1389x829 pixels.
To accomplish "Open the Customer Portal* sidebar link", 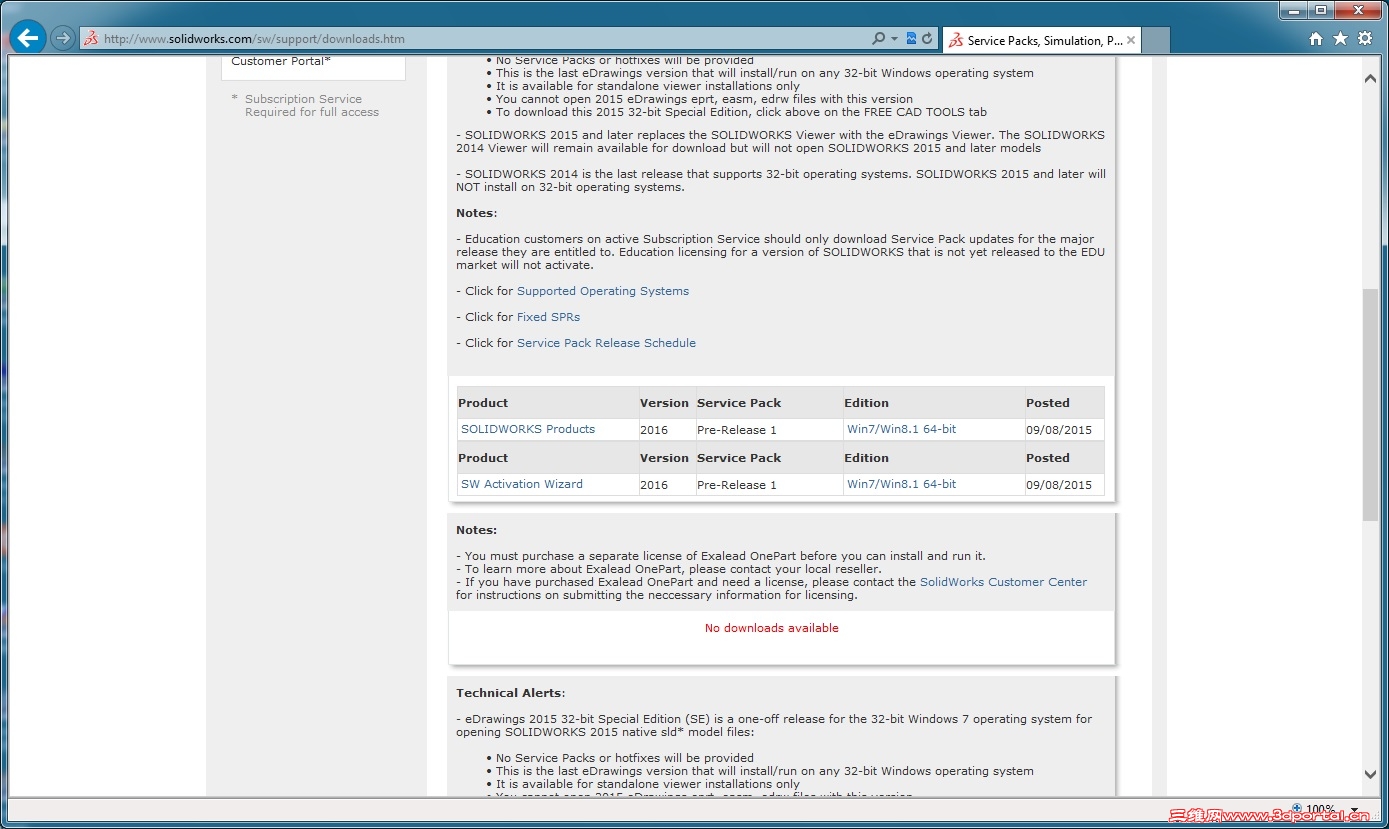I will pyautogui.click(x=281, y=61).
